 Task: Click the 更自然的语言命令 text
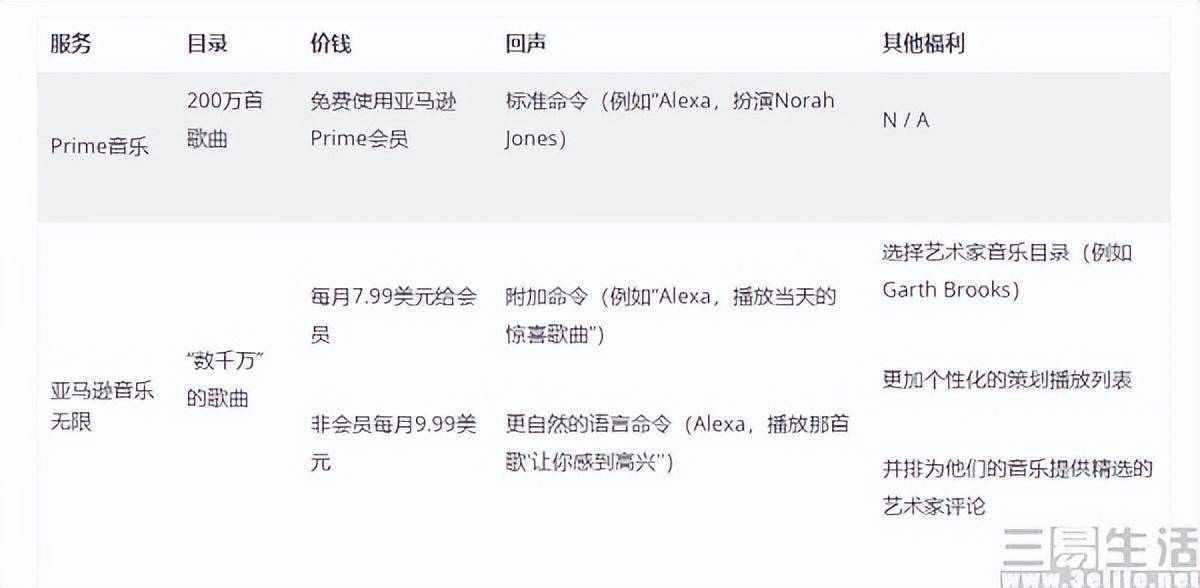[677, 442]
